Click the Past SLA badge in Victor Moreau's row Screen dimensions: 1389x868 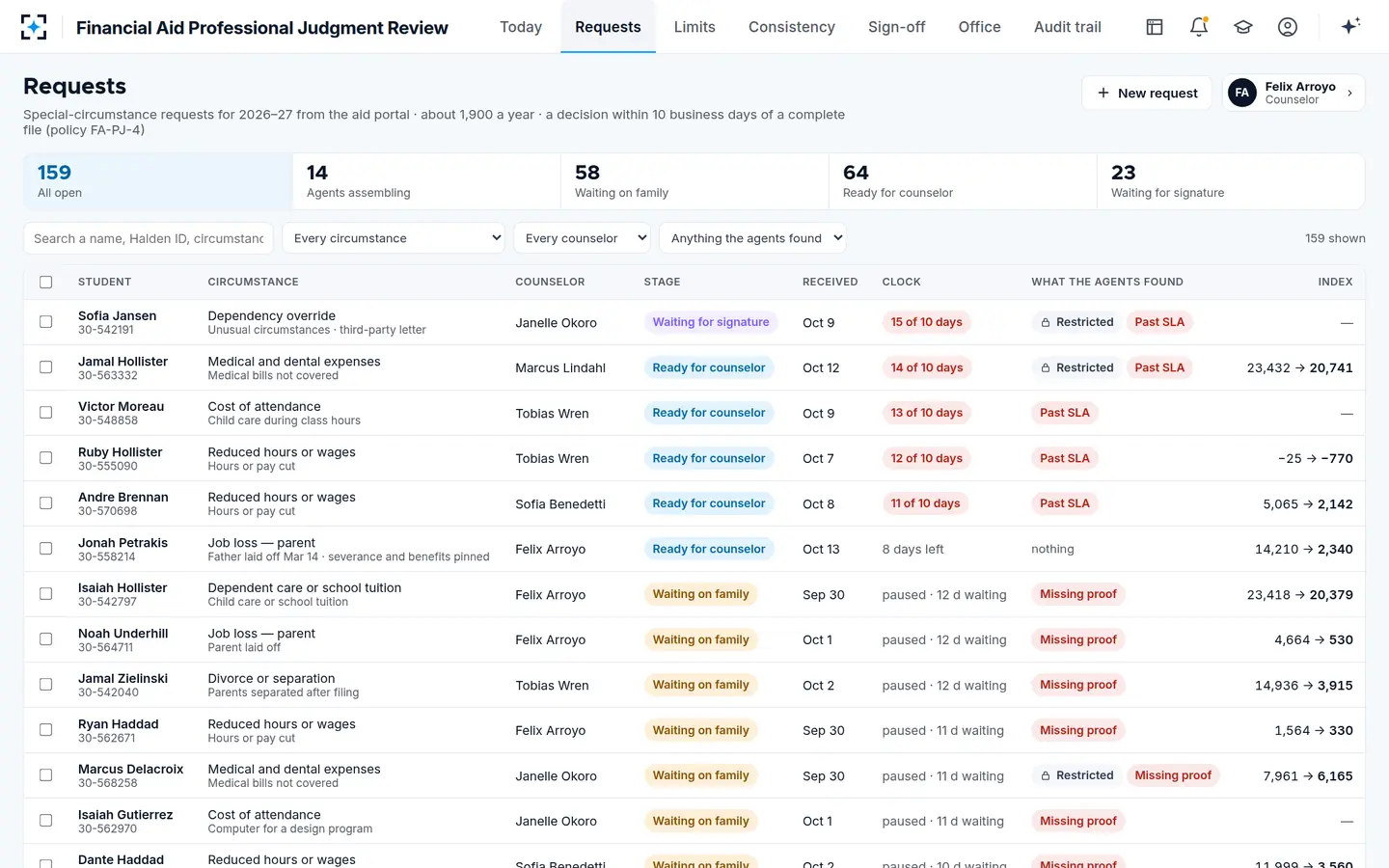point(1065,413)
